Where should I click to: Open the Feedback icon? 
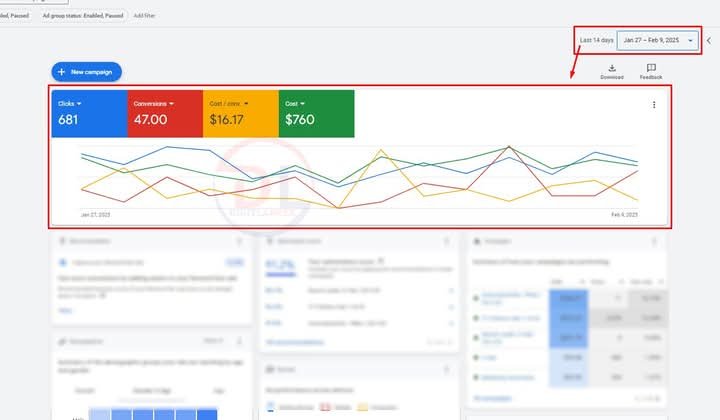651,68
